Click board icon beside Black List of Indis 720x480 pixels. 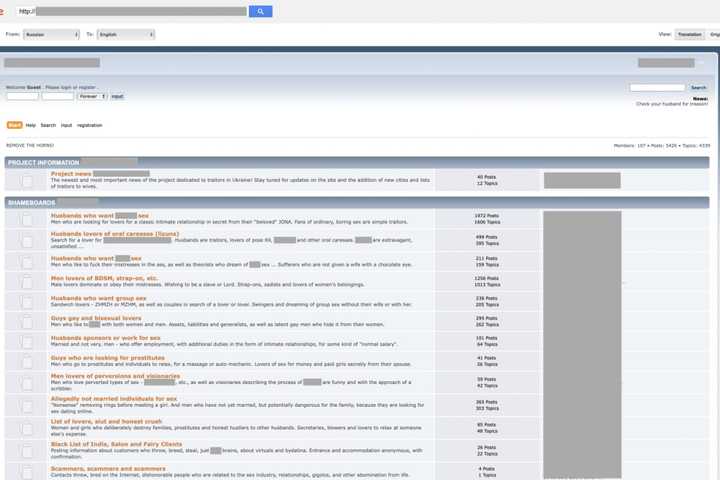click(x=27, y=450)
